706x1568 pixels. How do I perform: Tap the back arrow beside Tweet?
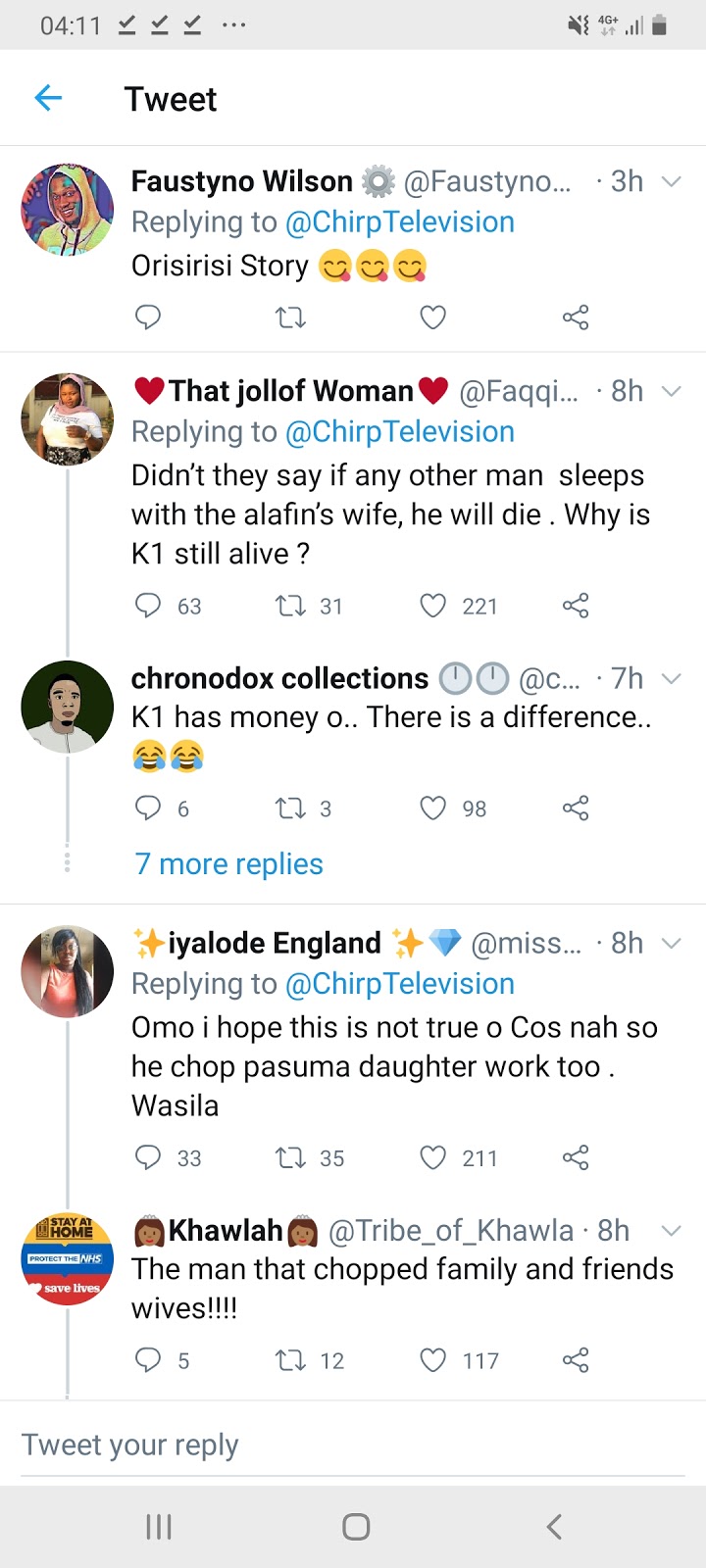point(48,97)
